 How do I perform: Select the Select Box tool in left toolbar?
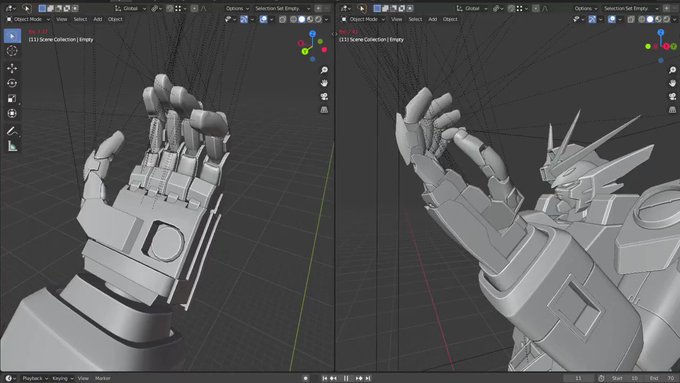(12, 36)
